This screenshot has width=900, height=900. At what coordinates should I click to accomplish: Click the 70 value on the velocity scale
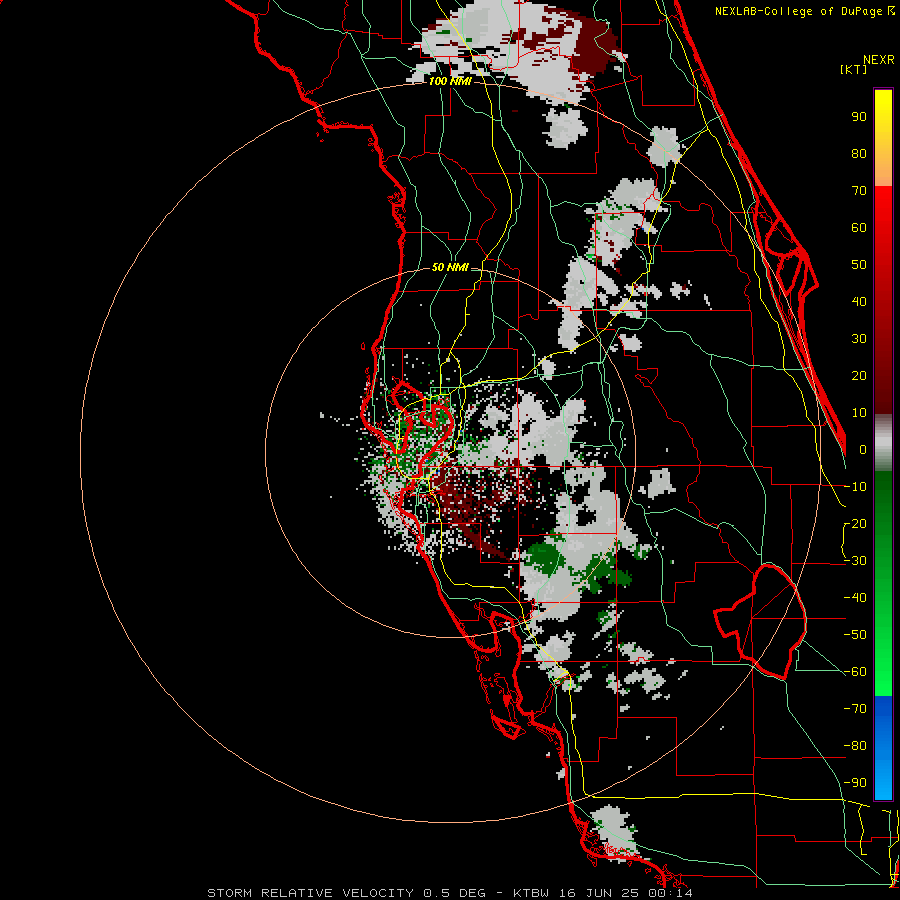[859, 191]
